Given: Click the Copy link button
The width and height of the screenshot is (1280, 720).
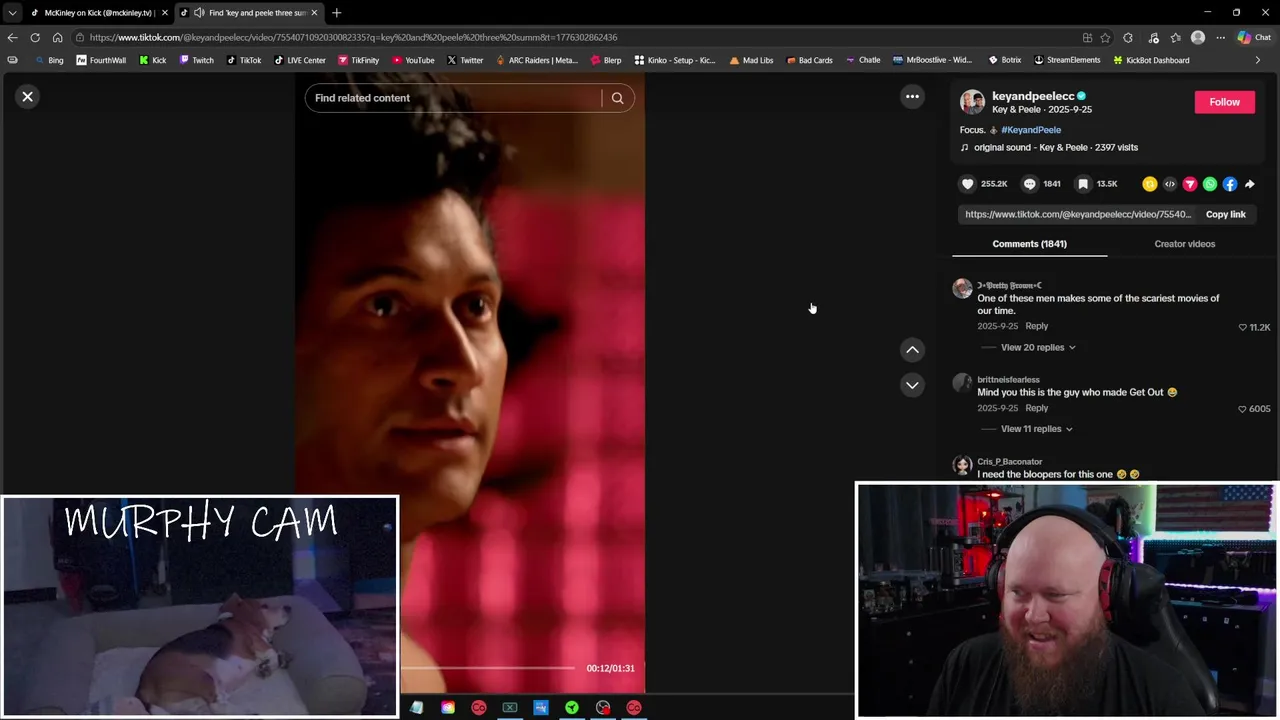Looking at the screenshot, I should 1225,214.
